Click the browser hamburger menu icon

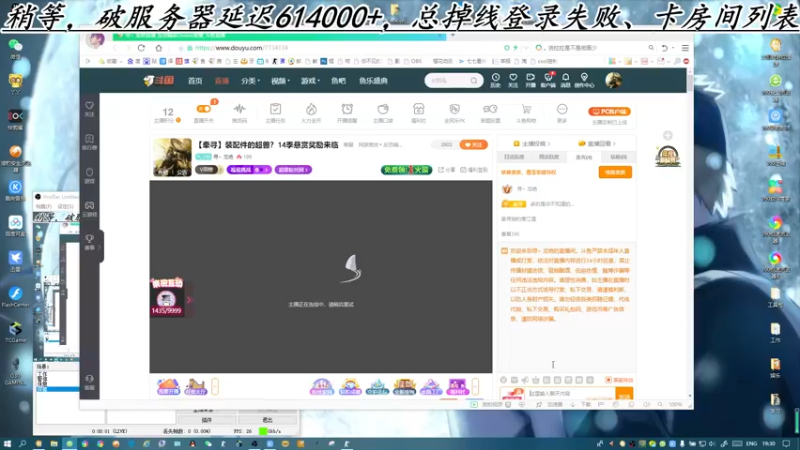685,48
